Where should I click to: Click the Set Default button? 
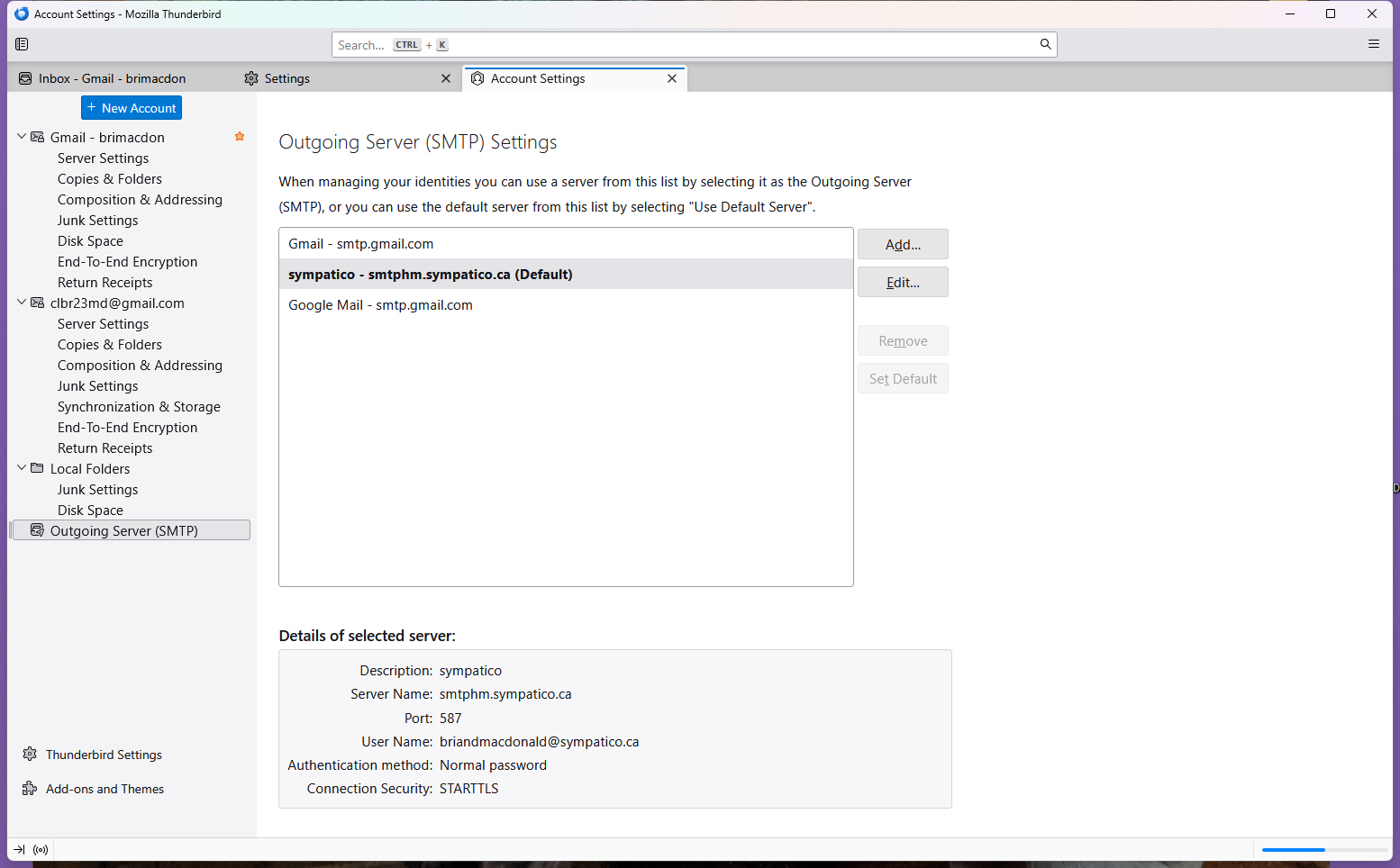coord(903,378)
